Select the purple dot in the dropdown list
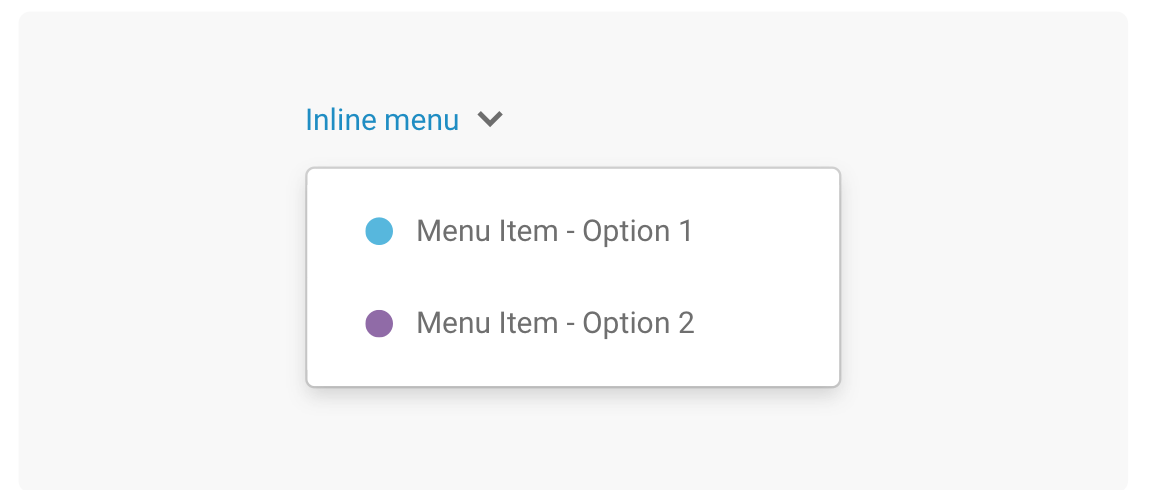 click(x=379, y=323)
